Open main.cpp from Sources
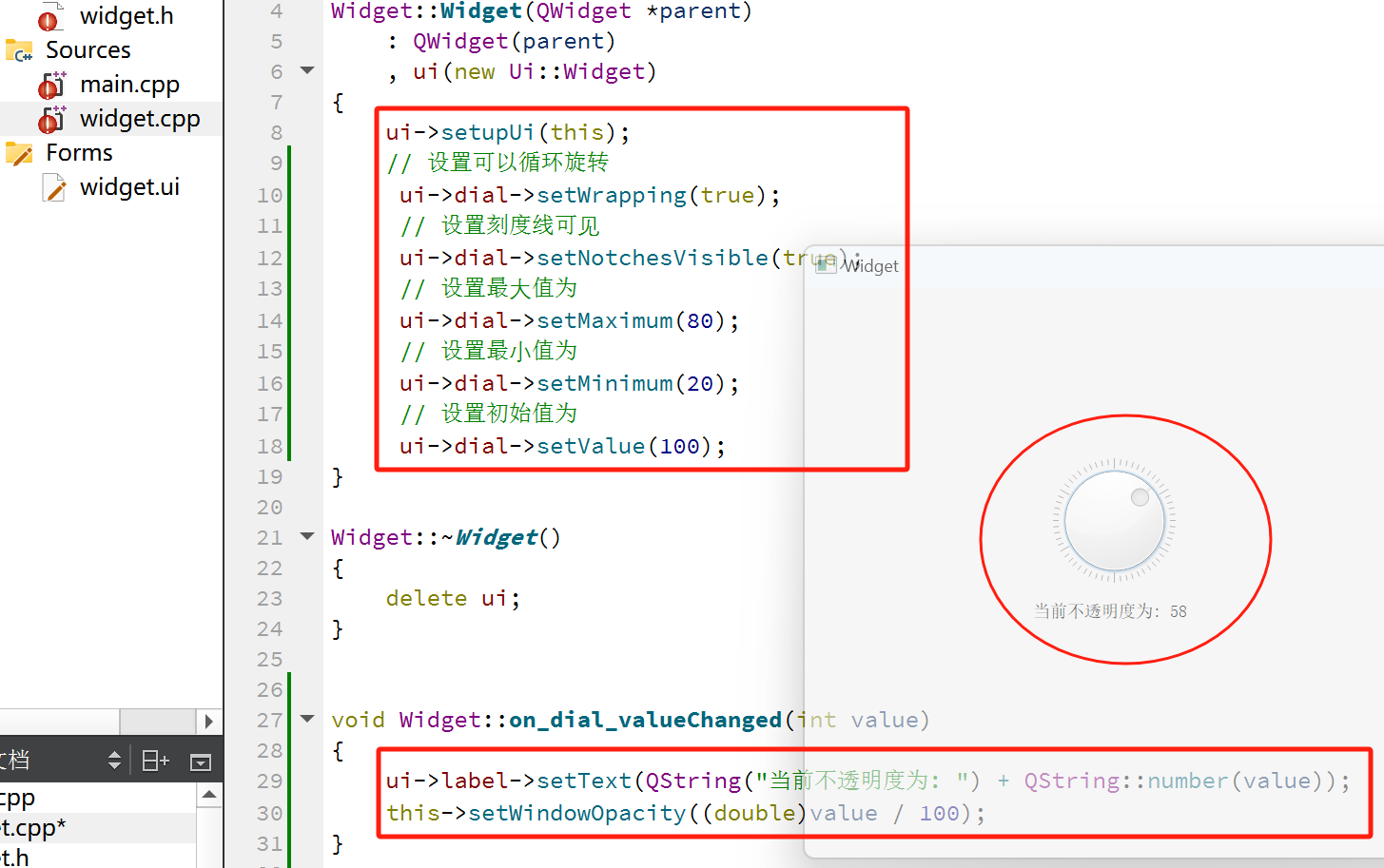1384x868 pixels. coord(129,85)
